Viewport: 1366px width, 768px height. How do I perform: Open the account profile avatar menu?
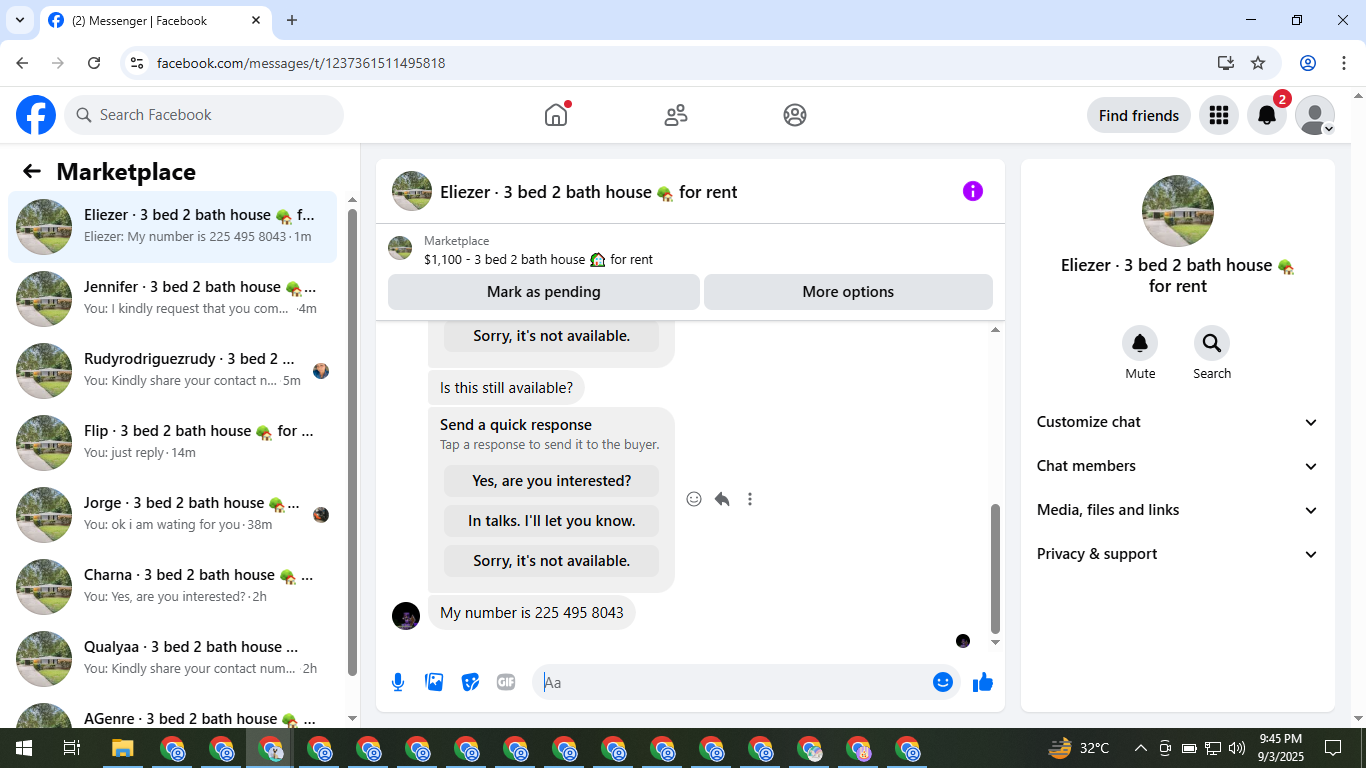pyautogui.click(x=1315, y=115)
